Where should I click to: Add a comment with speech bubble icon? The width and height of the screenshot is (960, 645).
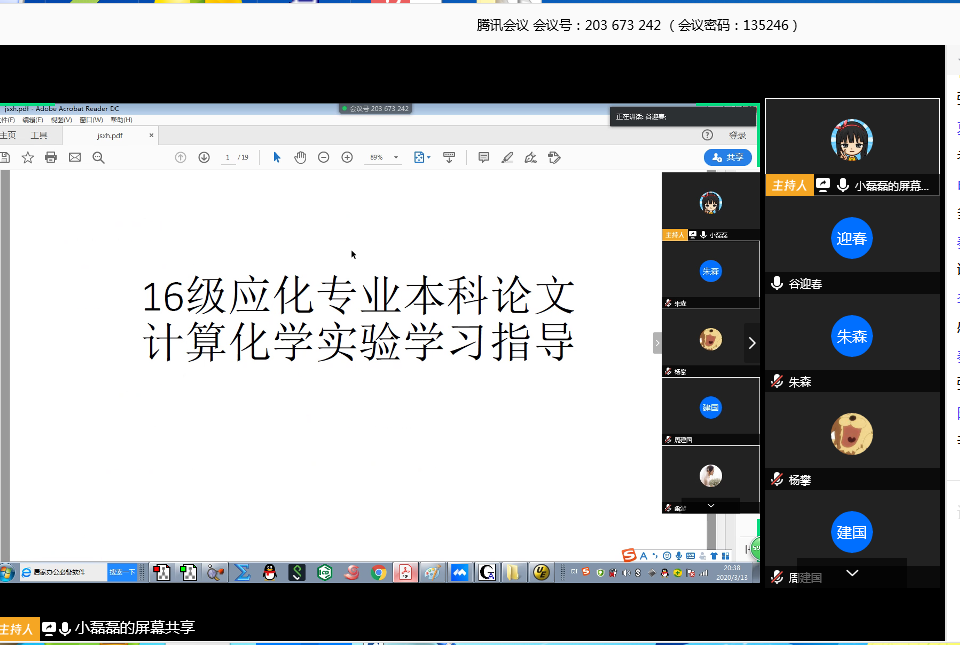(x=483, y=157)
